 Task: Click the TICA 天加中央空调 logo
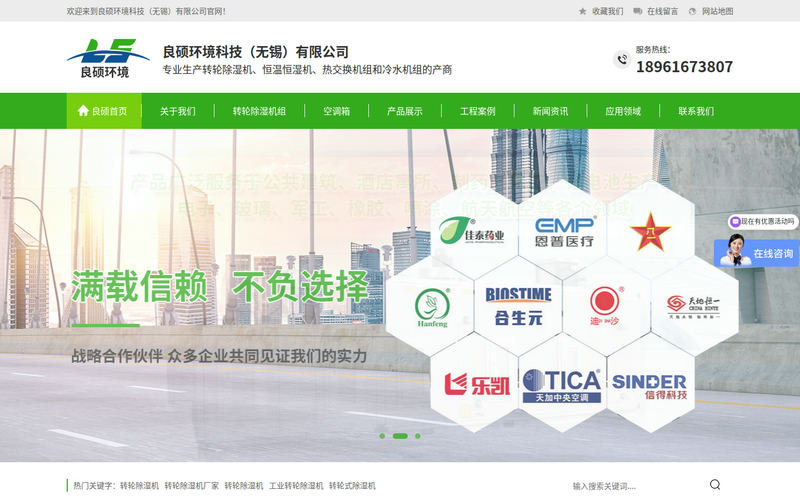pyautogui.click(x=562, y=385)
